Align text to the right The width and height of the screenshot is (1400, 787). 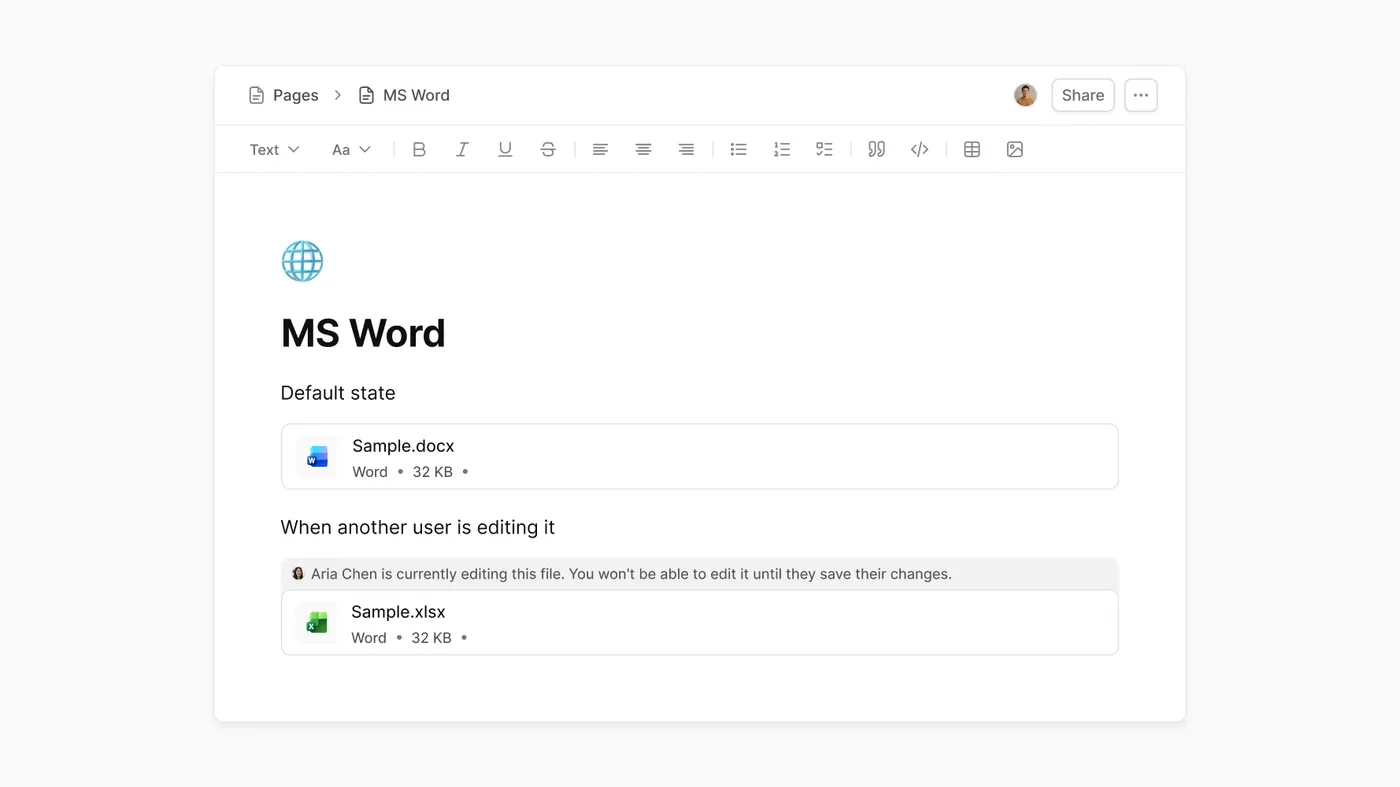coord(686,149)
